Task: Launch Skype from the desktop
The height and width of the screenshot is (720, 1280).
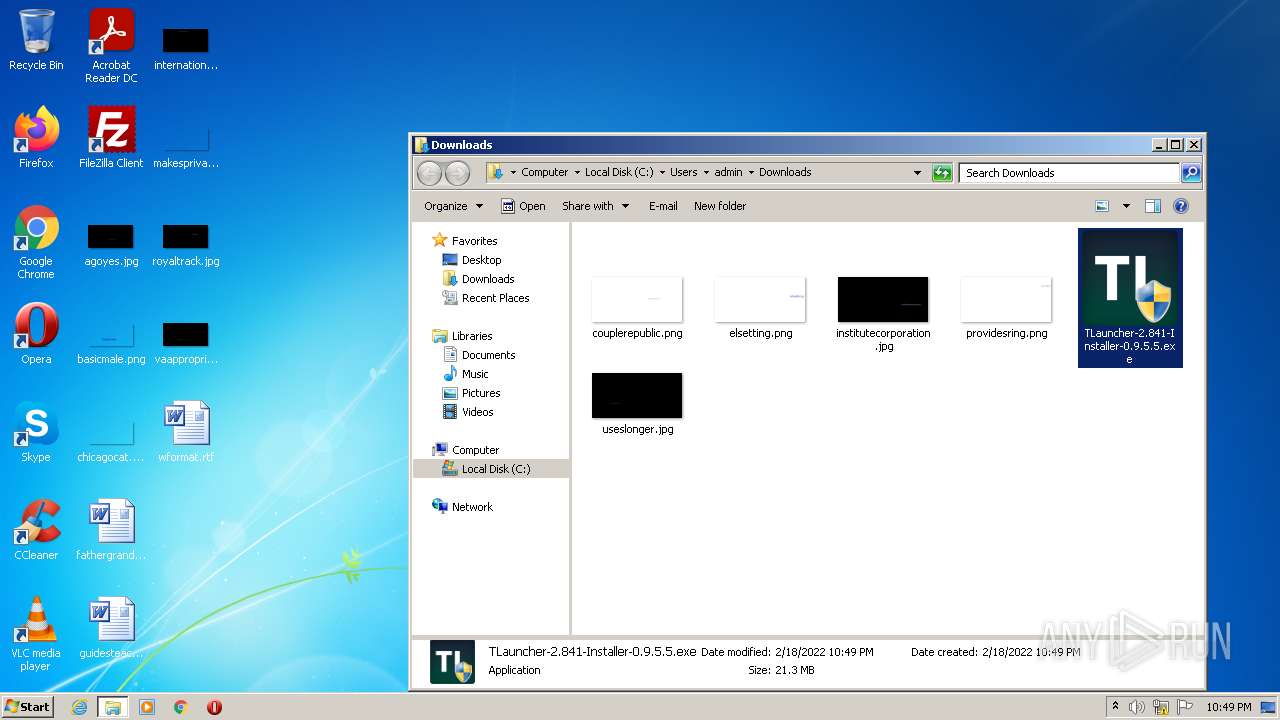Action: coord(36,432)
